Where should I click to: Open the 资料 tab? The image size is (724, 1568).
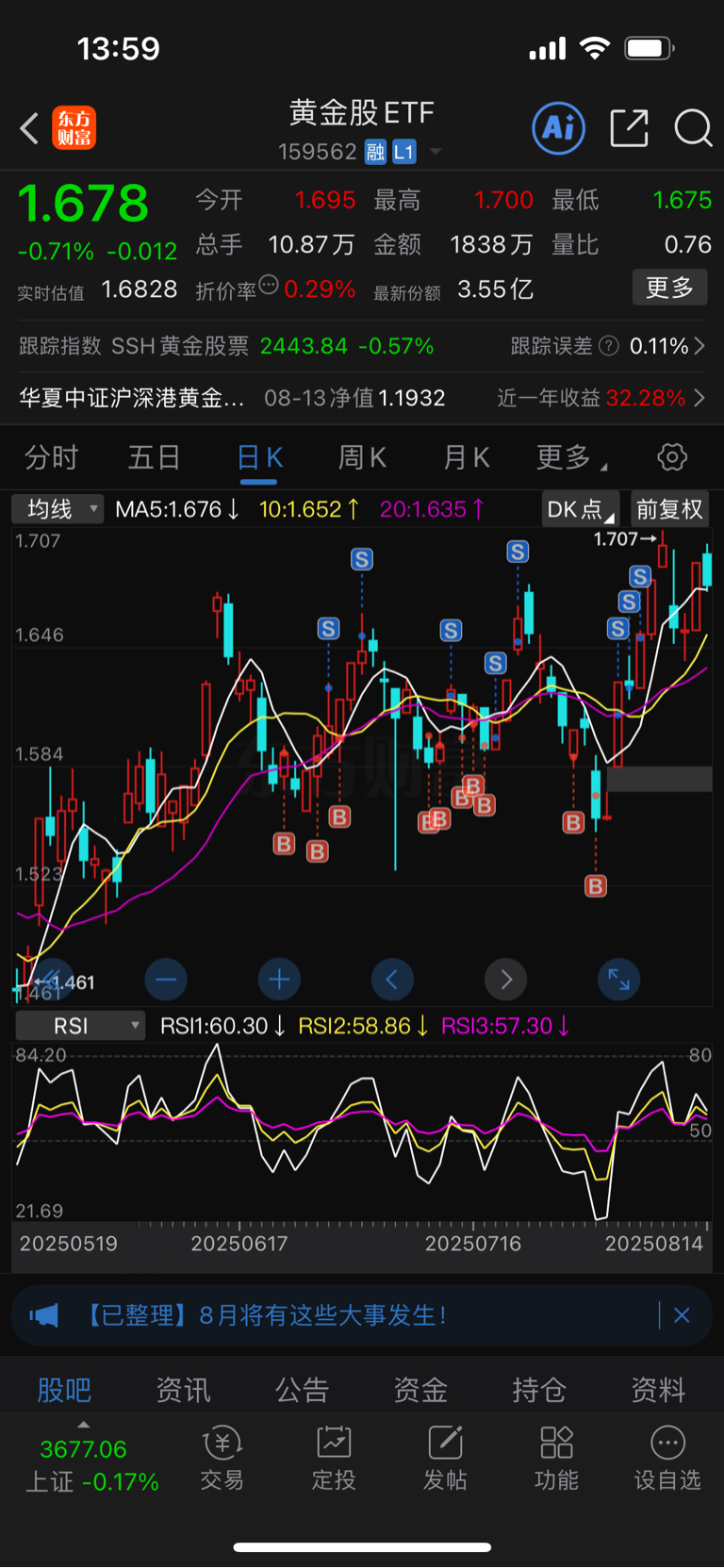tap(658, 1390)
